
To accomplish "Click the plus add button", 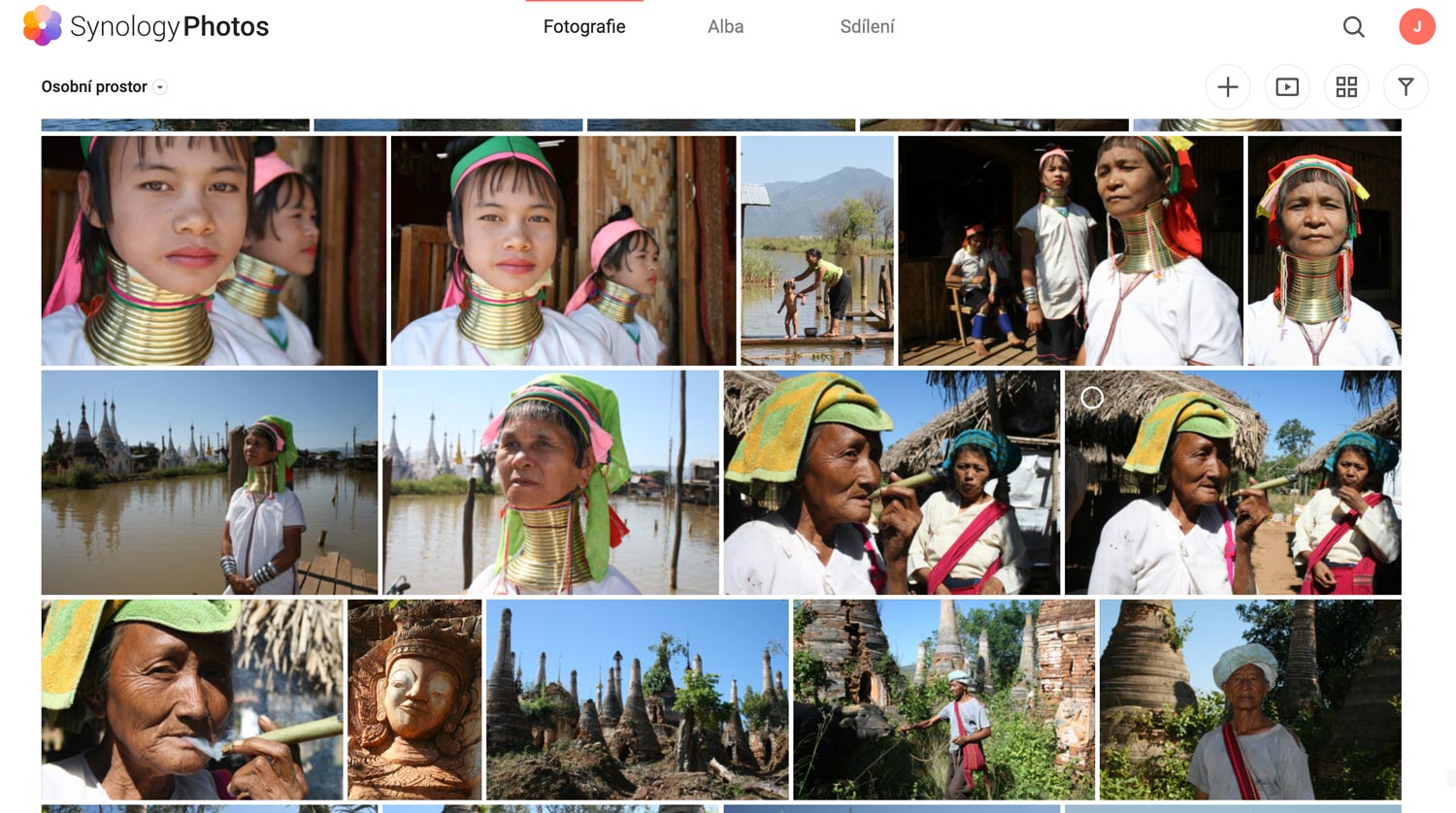I will 1227,87.
